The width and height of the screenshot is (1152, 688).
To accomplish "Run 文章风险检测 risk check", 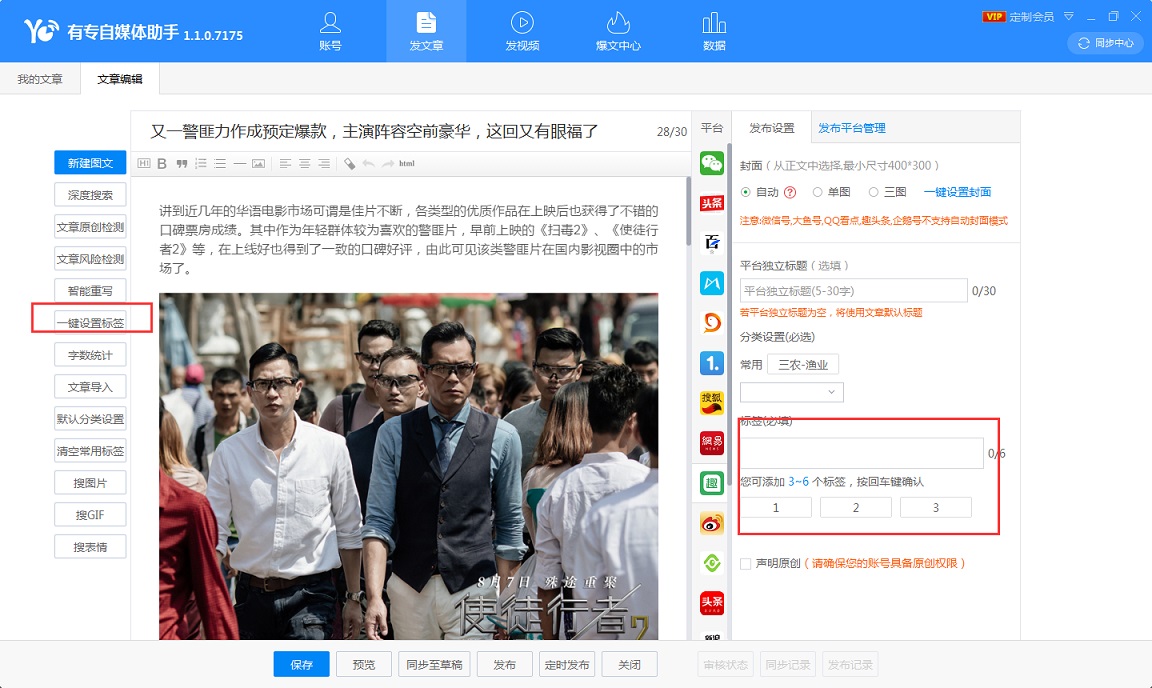I will click(x=90, y=259).
